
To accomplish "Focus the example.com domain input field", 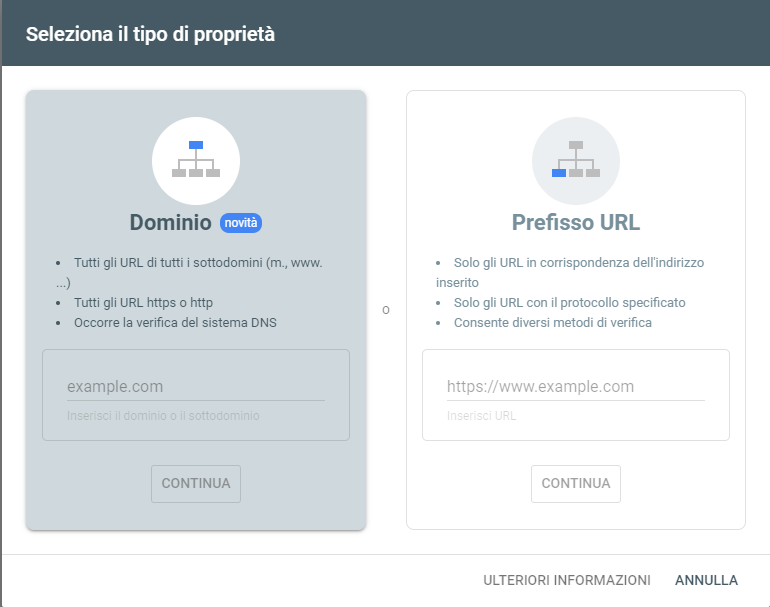I will (x=195, y=386).
